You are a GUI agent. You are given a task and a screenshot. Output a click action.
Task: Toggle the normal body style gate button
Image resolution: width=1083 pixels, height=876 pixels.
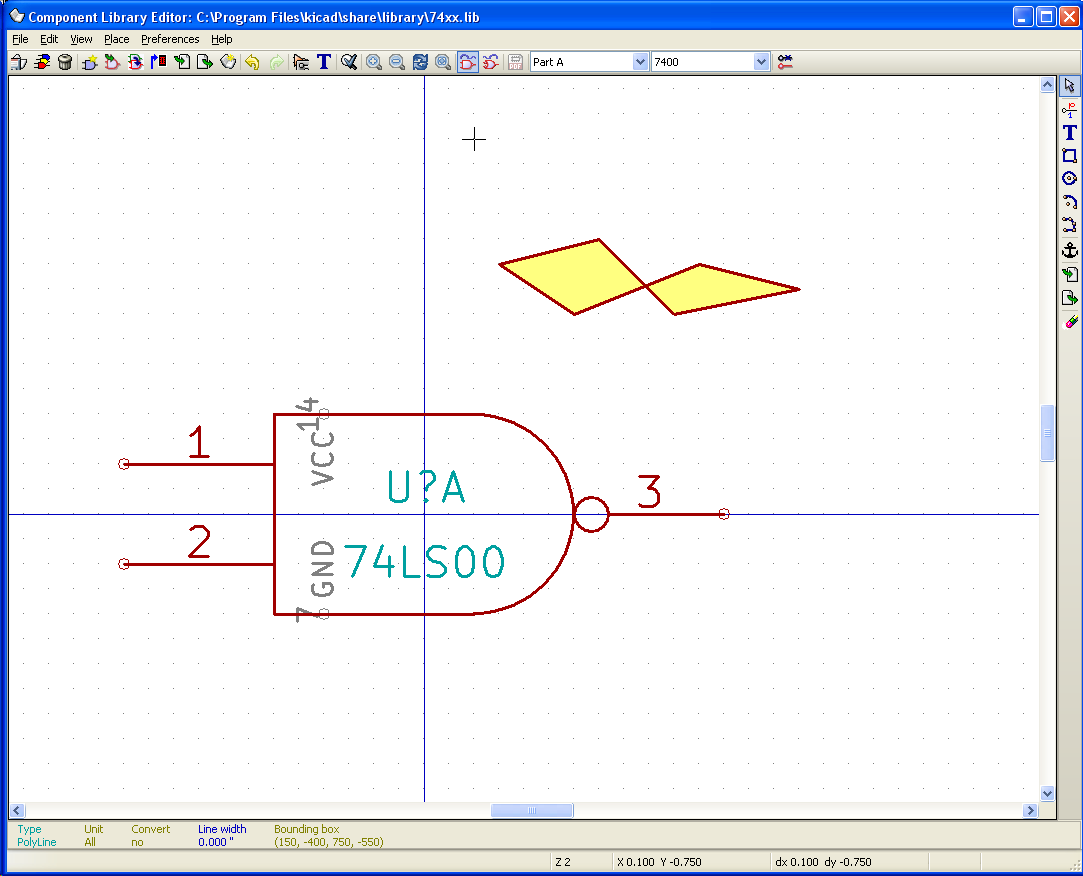[468, 62]
